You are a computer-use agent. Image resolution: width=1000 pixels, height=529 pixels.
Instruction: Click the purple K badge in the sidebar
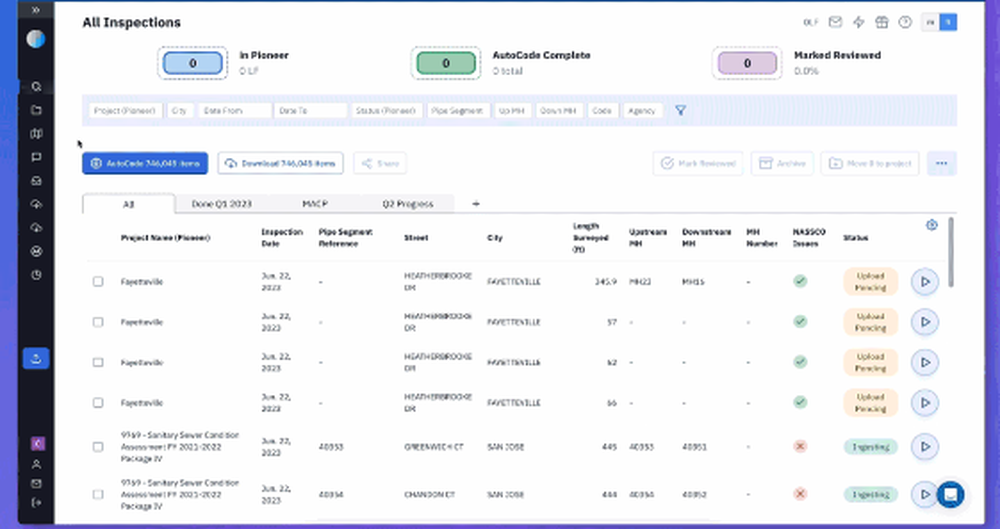[38, 443]
